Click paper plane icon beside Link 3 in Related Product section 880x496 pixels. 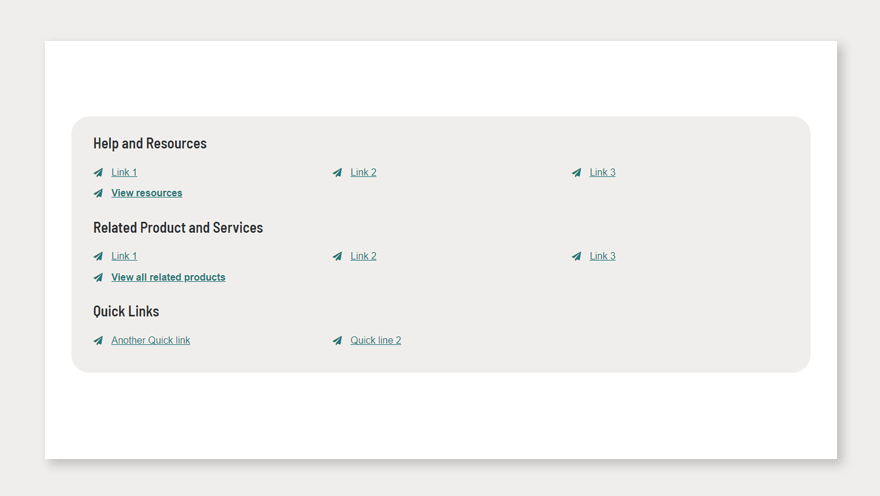click(576, 257)
